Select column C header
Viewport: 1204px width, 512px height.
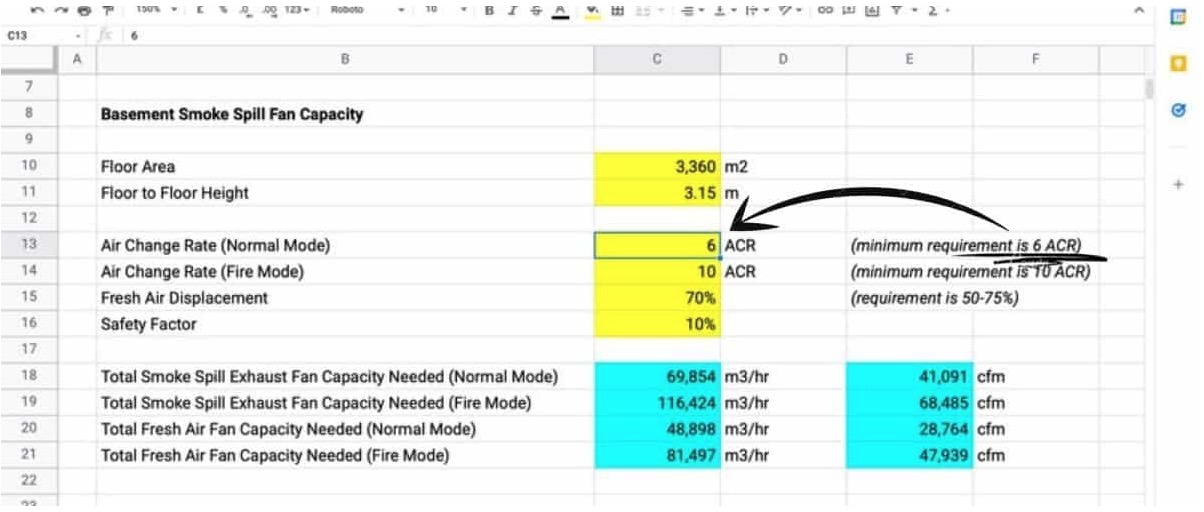657,59
